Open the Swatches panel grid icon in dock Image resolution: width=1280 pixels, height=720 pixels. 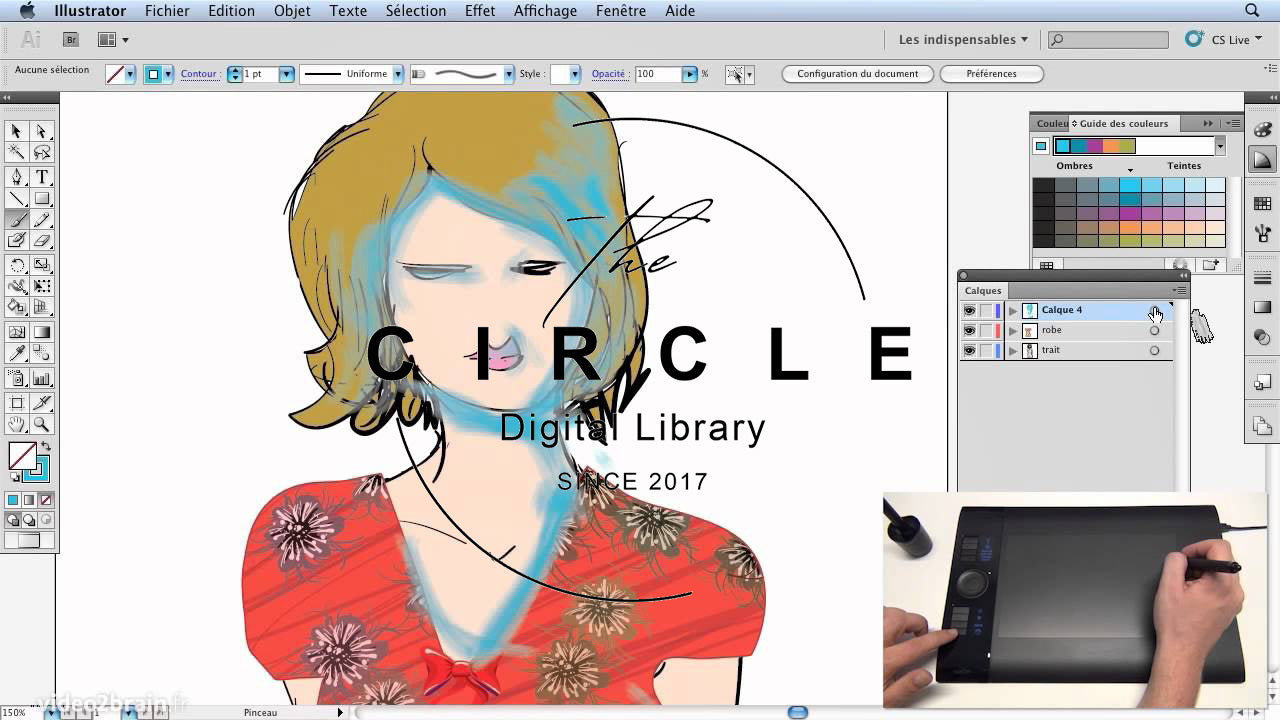[1262, 203]
